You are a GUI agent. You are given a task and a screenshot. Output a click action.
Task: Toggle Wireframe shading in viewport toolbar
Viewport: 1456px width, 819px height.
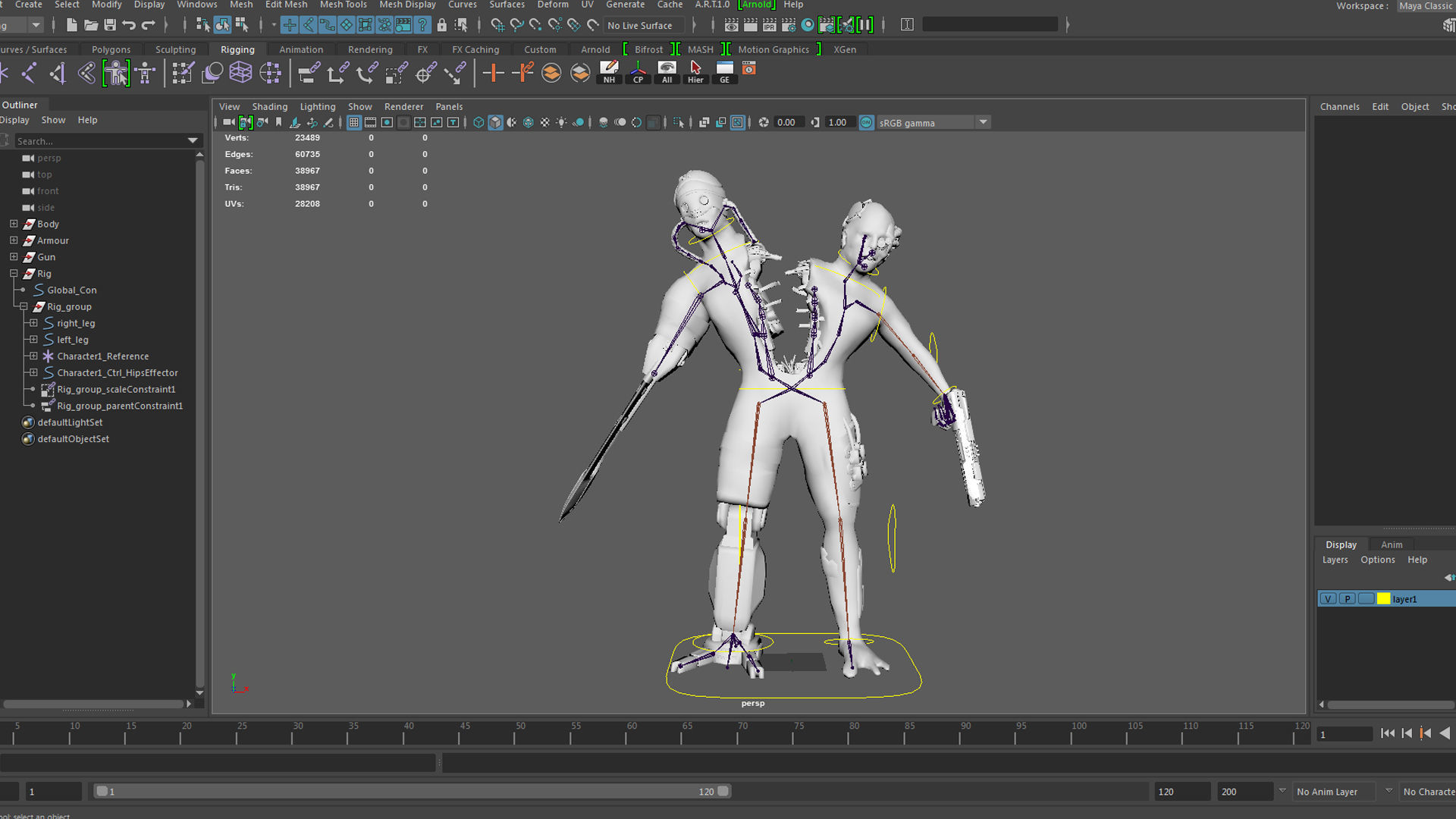coord(479,122)
